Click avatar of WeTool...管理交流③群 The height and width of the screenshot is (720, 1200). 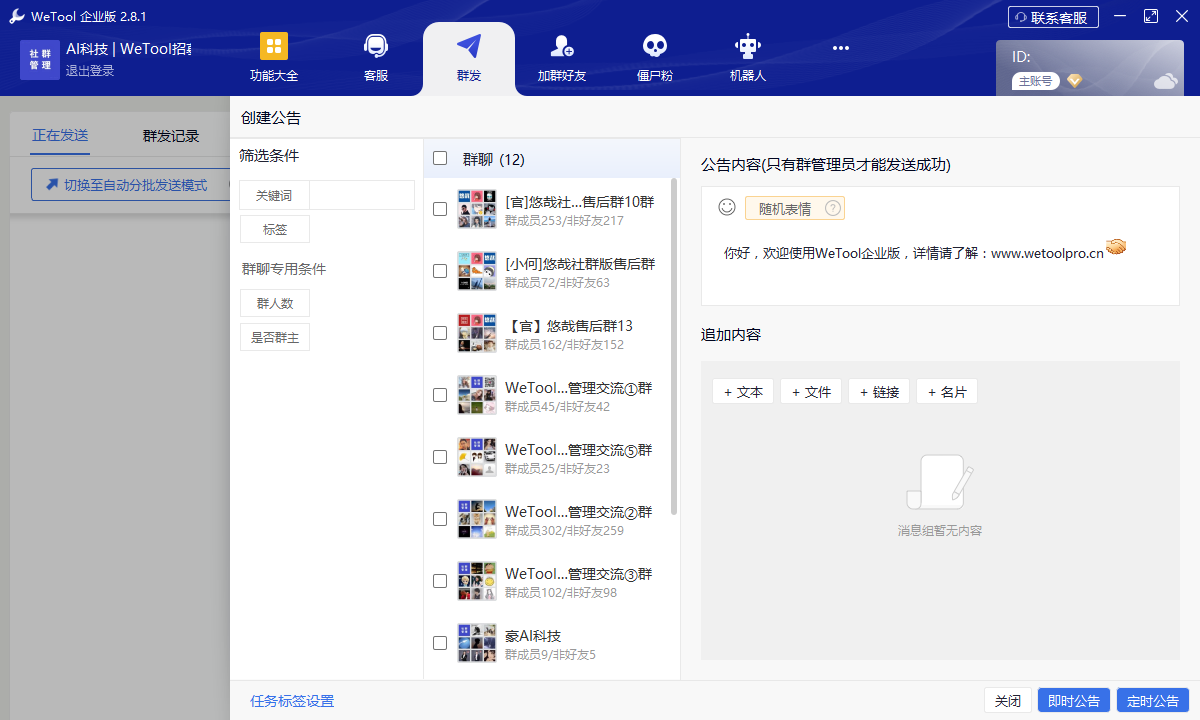[477, 581]
